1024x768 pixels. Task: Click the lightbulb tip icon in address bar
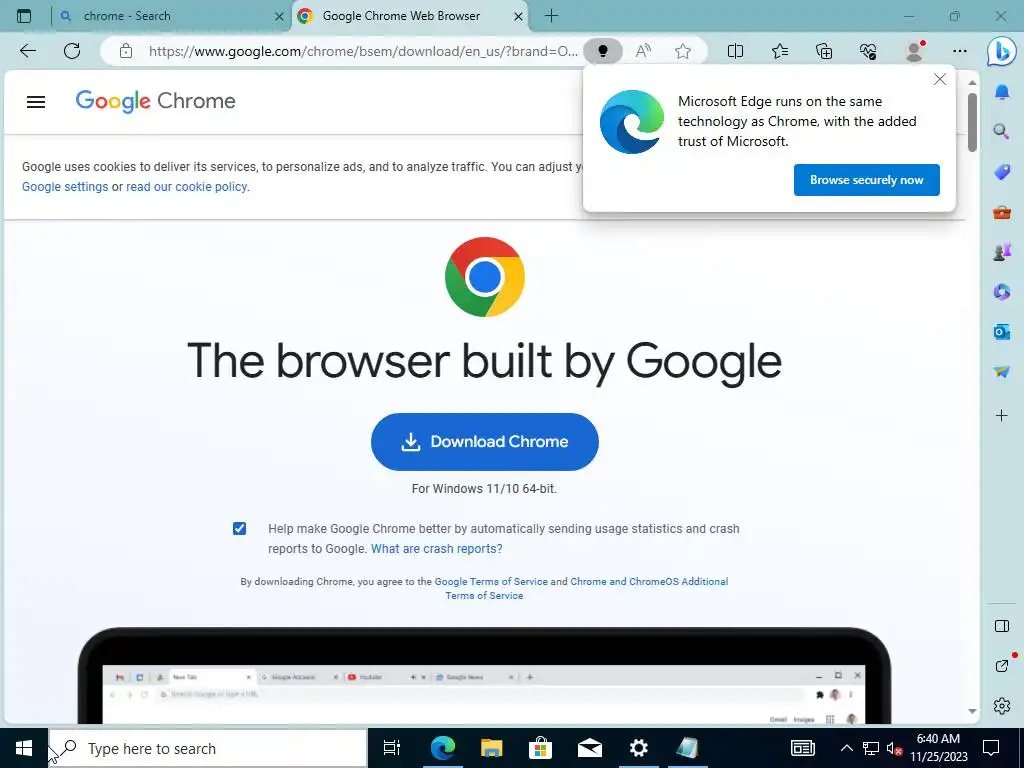(603, 51)
